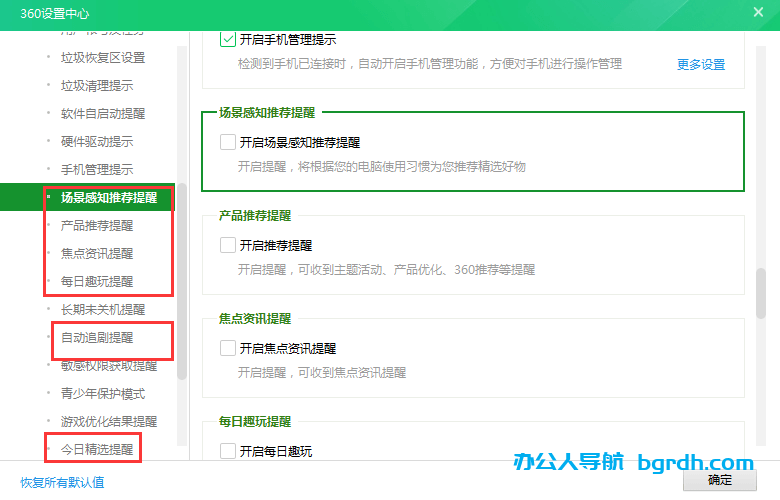
Task: Open 自动追剧提醒 sidebar entry
Action: coord(97,337)
